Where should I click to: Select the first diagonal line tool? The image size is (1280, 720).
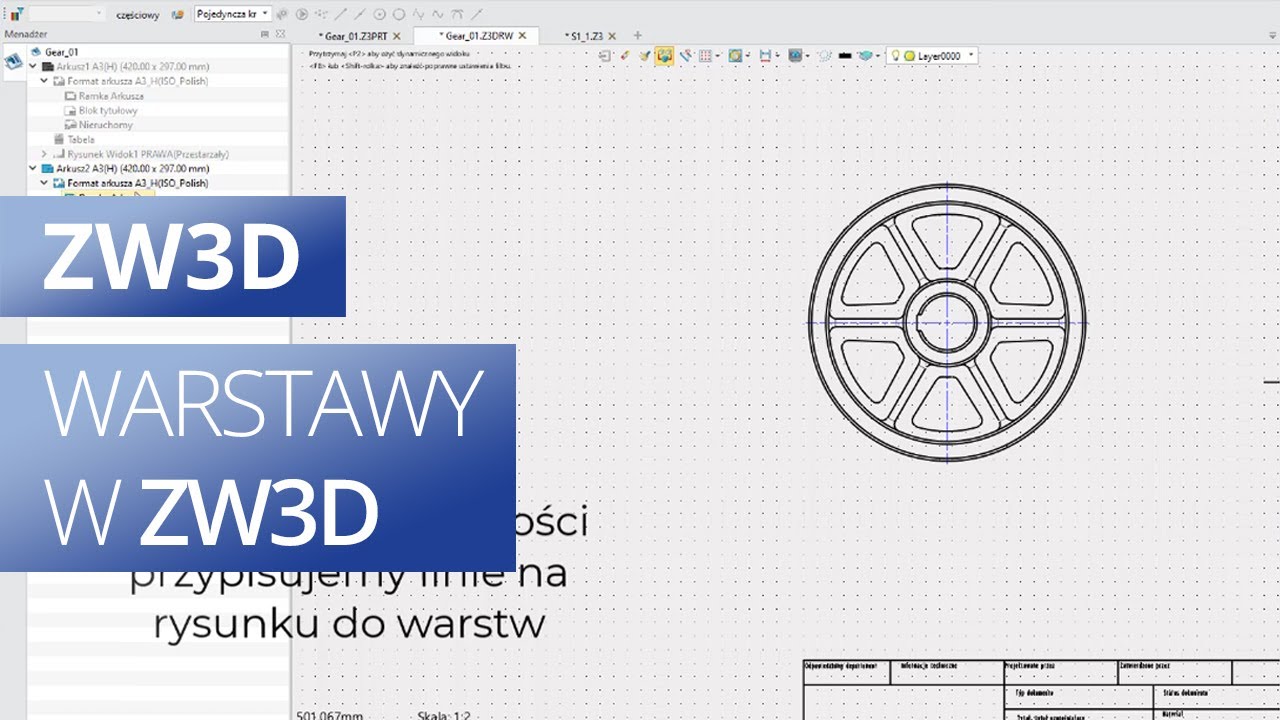pyautogui.click(x=340, y=14)
